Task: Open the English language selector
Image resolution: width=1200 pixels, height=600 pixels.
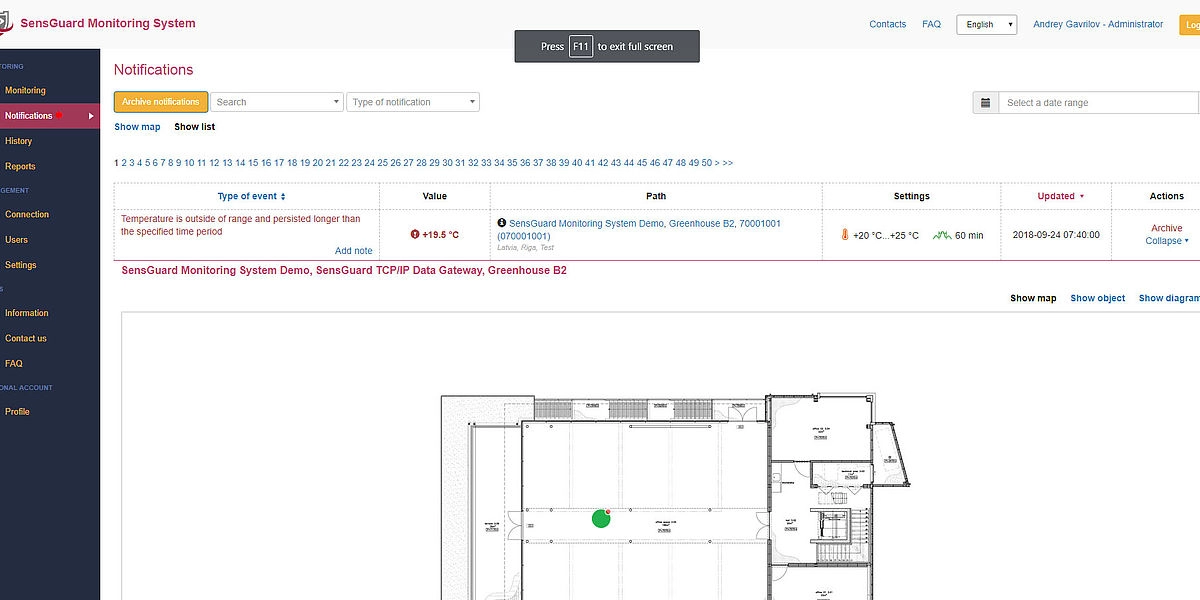Action: (x=986, y=24)
